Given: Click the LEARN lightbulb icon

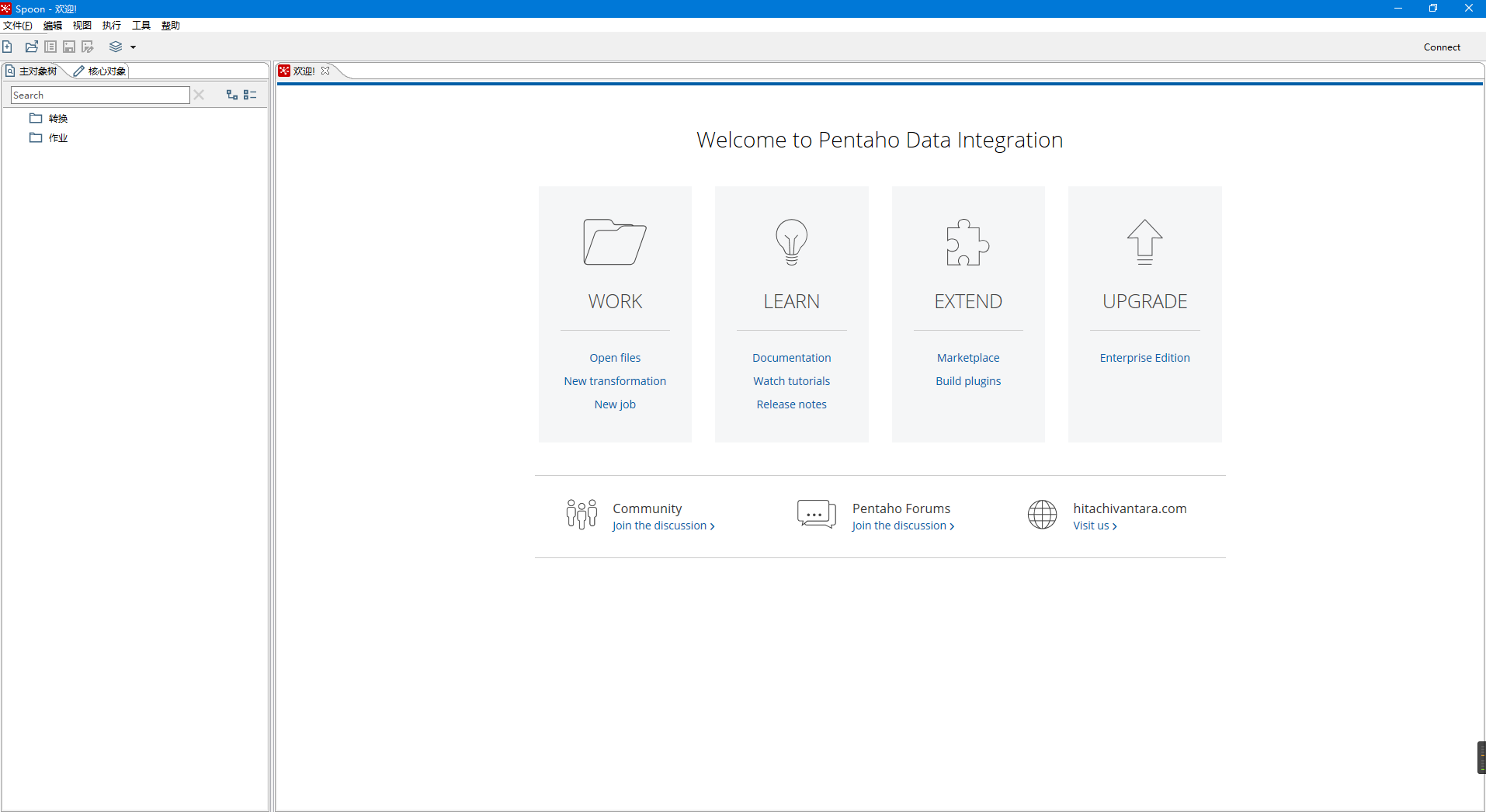Looking at the screenshot, I should [792, 242].
